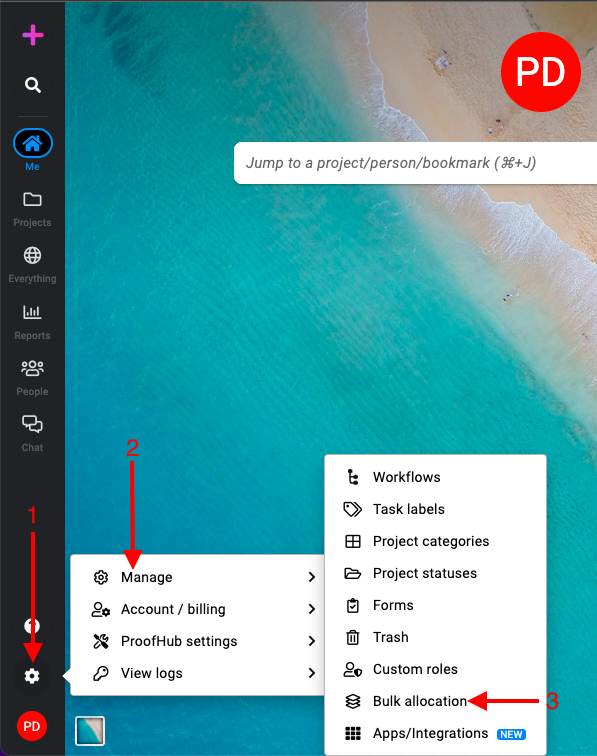Expand ProofHub settings submenu arrow
The height and width of the screenshot is (756, 597).
(x=312, y=641)
